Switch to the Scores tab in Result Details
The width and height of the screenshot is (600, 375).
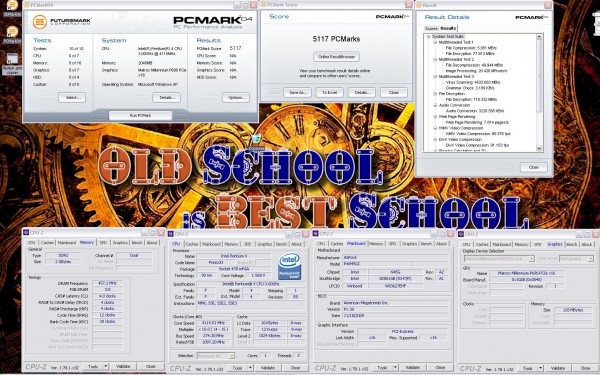tap(431, 29)
